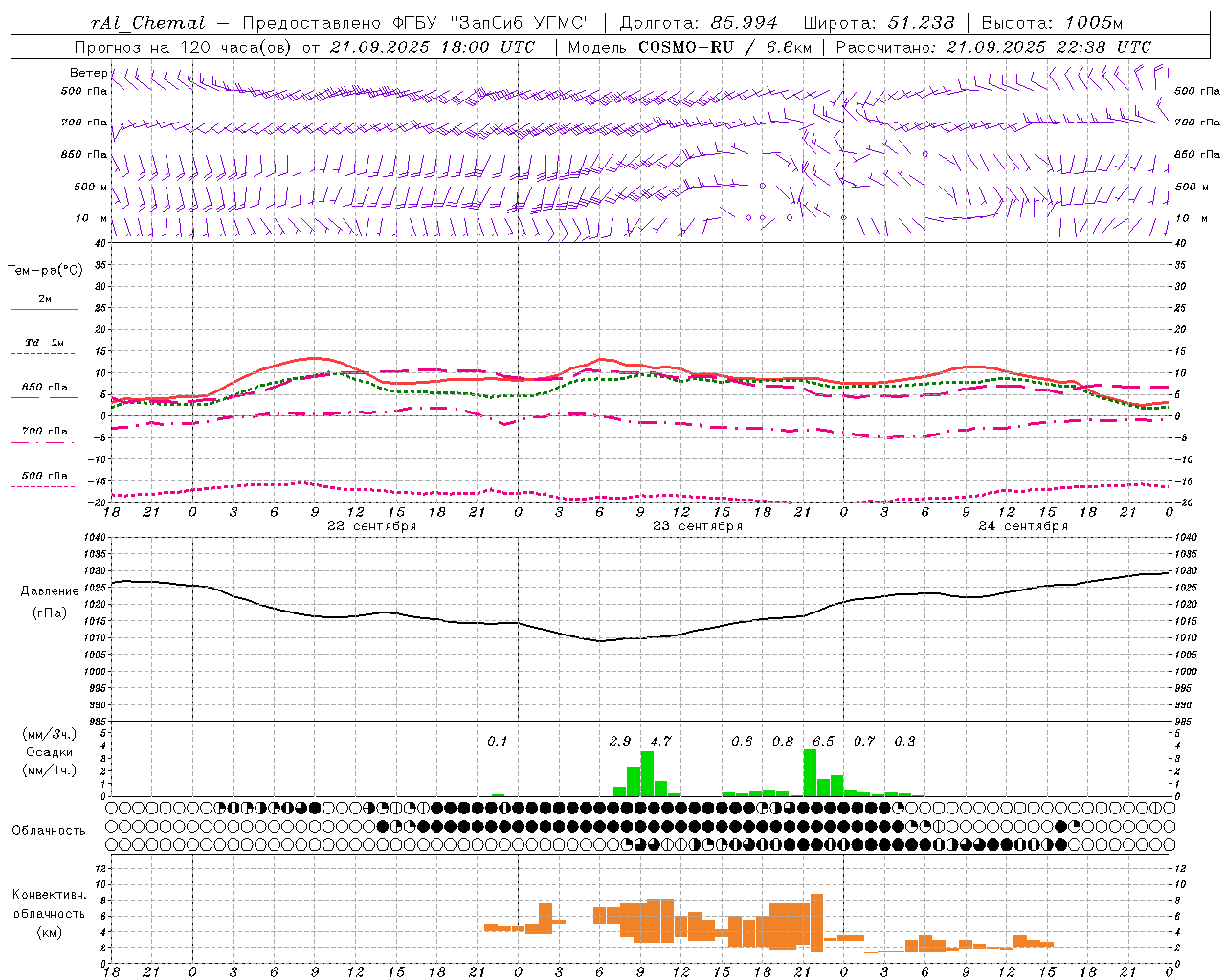
Task: Click the 'Осадки' precipitation label
Action: click(50, 752)
